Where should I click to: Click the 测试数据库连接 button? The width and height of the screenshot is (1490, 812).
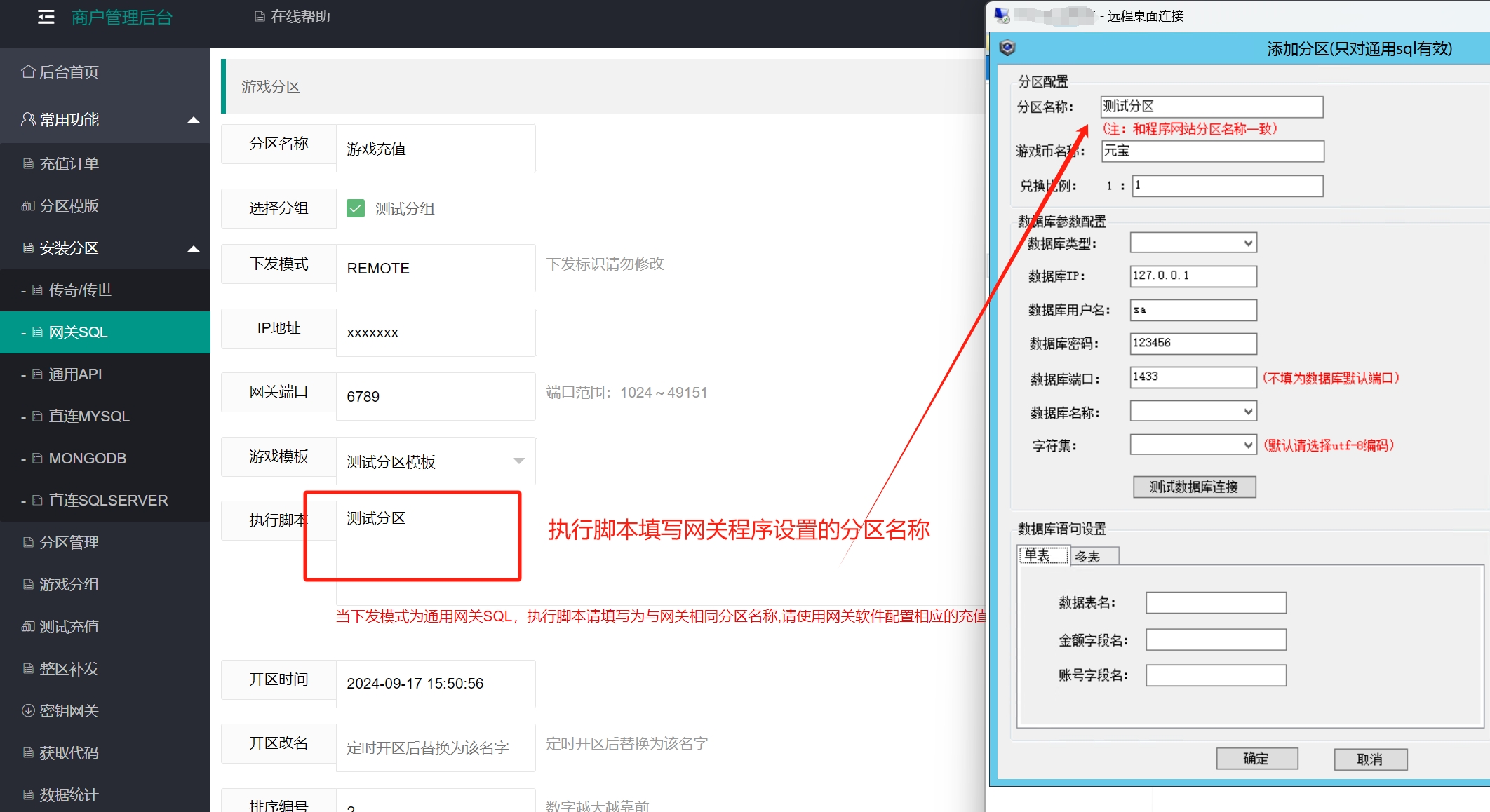pos(1194,487)
